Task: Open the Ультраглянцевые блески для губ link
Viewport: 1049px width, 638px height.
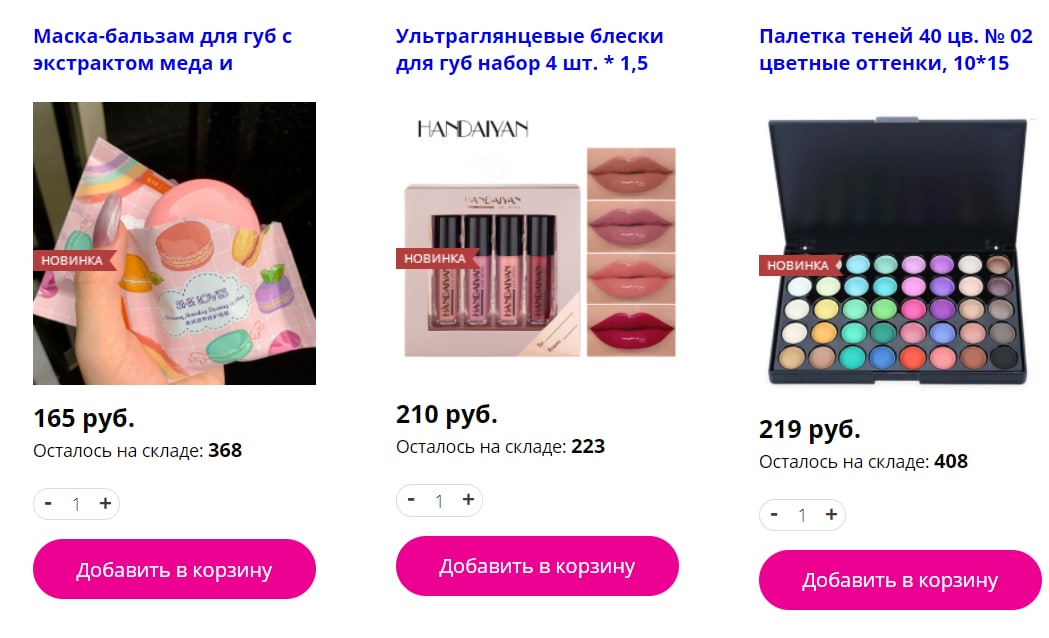Action: [529, 49]
